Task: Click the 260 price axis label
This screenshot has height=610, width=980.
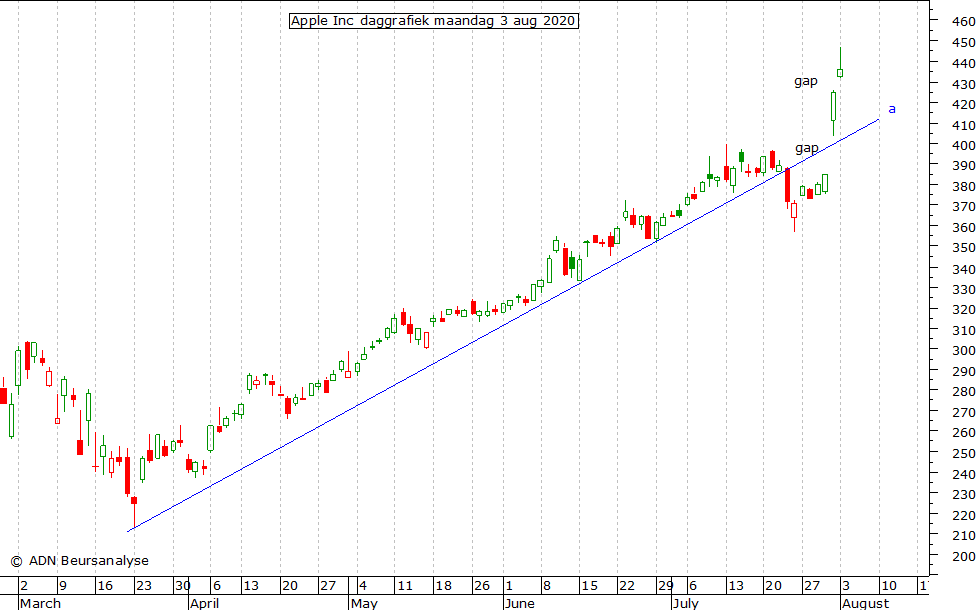Action: (x=962, y=432)
